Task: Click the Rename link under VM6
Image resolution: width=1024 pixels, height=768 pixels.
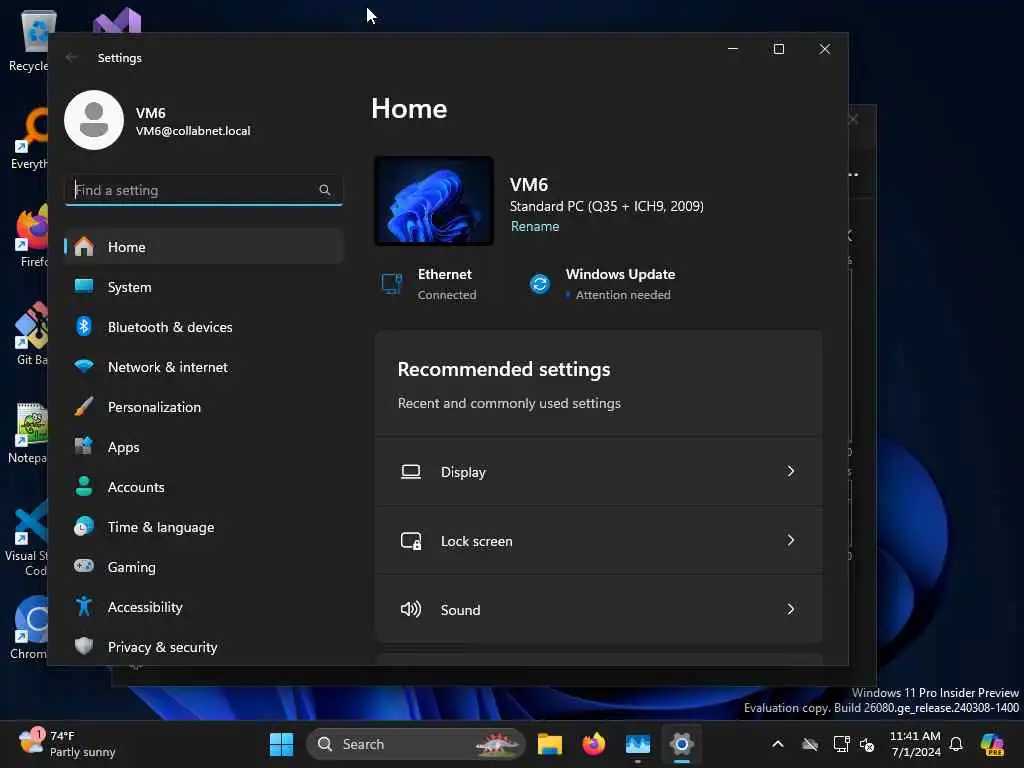Action: (535, 227)
